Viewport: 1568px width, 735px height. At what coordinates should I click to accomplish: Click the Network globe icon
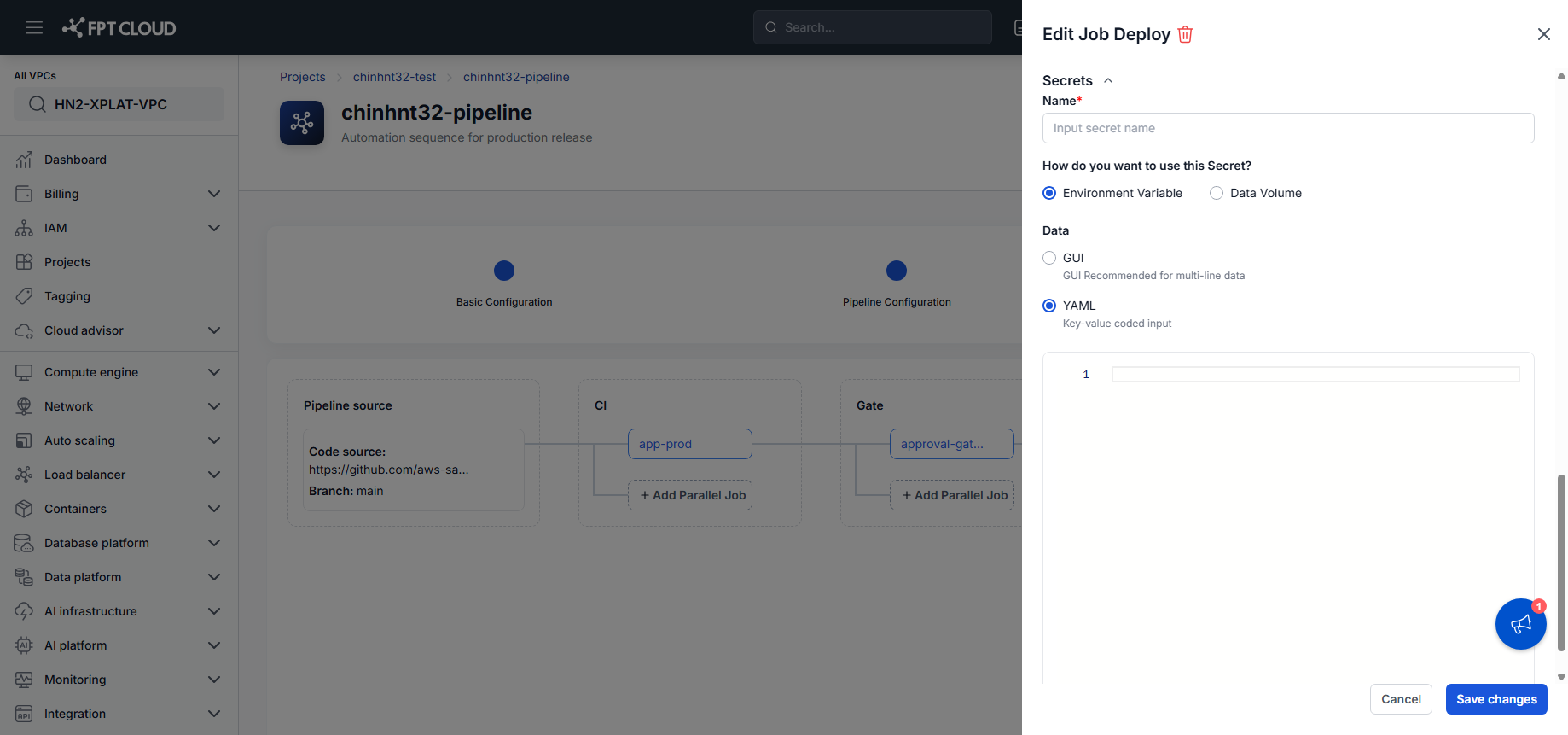(24, 406)
